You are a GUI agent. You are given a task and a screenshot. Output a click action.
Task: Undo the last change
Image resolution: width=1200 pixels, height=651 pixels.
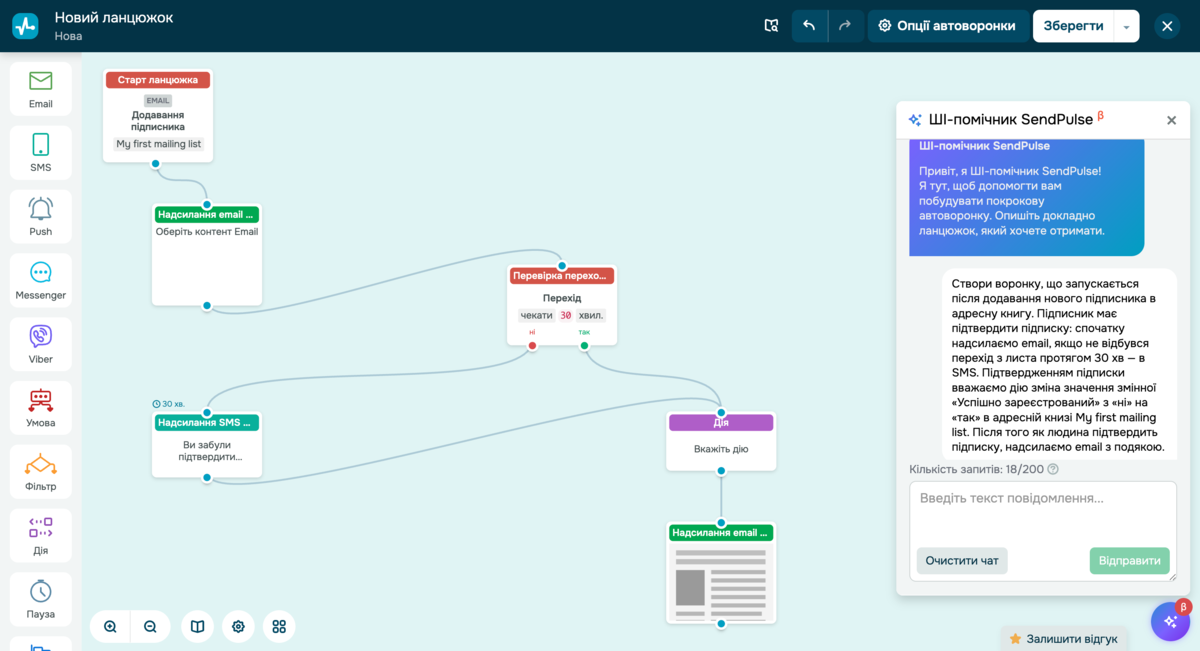[809, 26]
